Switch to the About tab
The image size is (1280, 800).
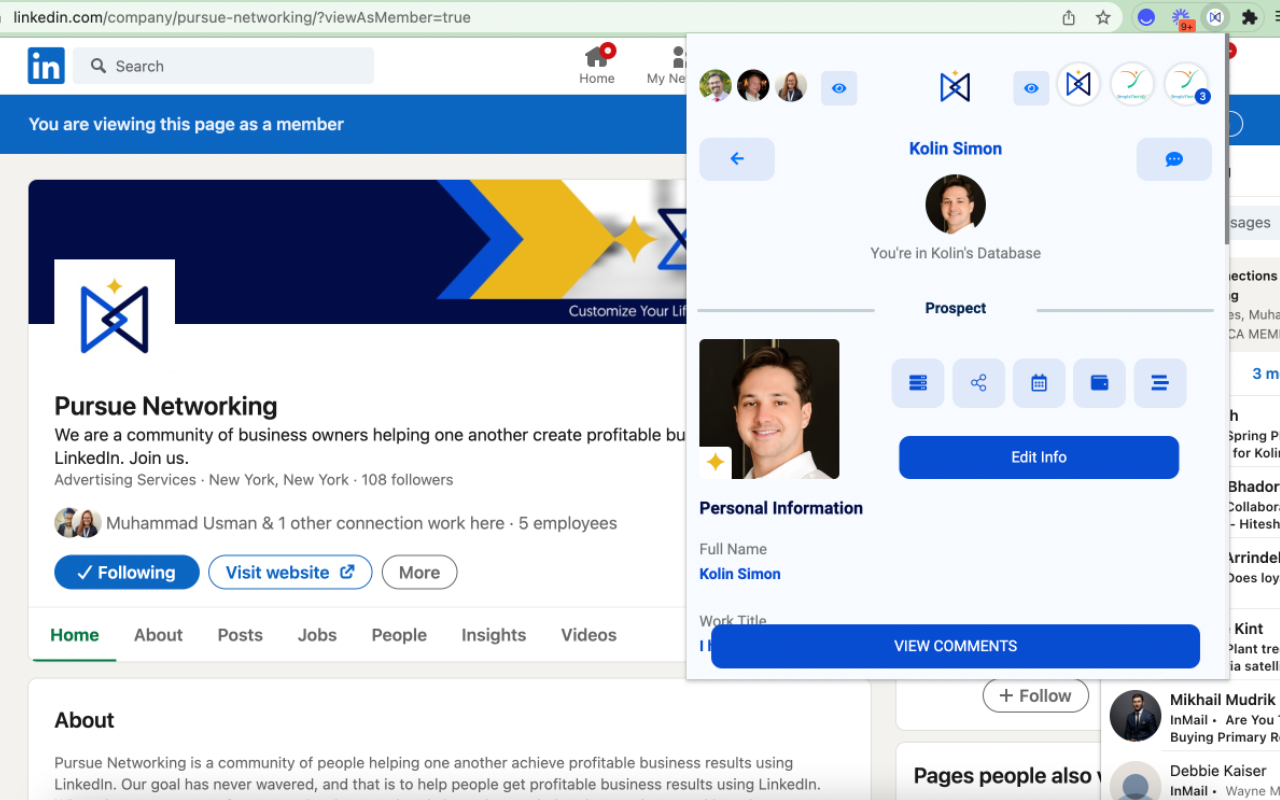point(158,634)
